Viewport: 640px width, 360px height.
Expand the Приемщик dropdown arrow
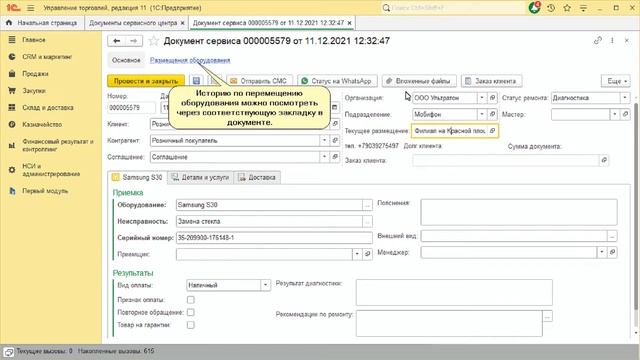(357, 254)
